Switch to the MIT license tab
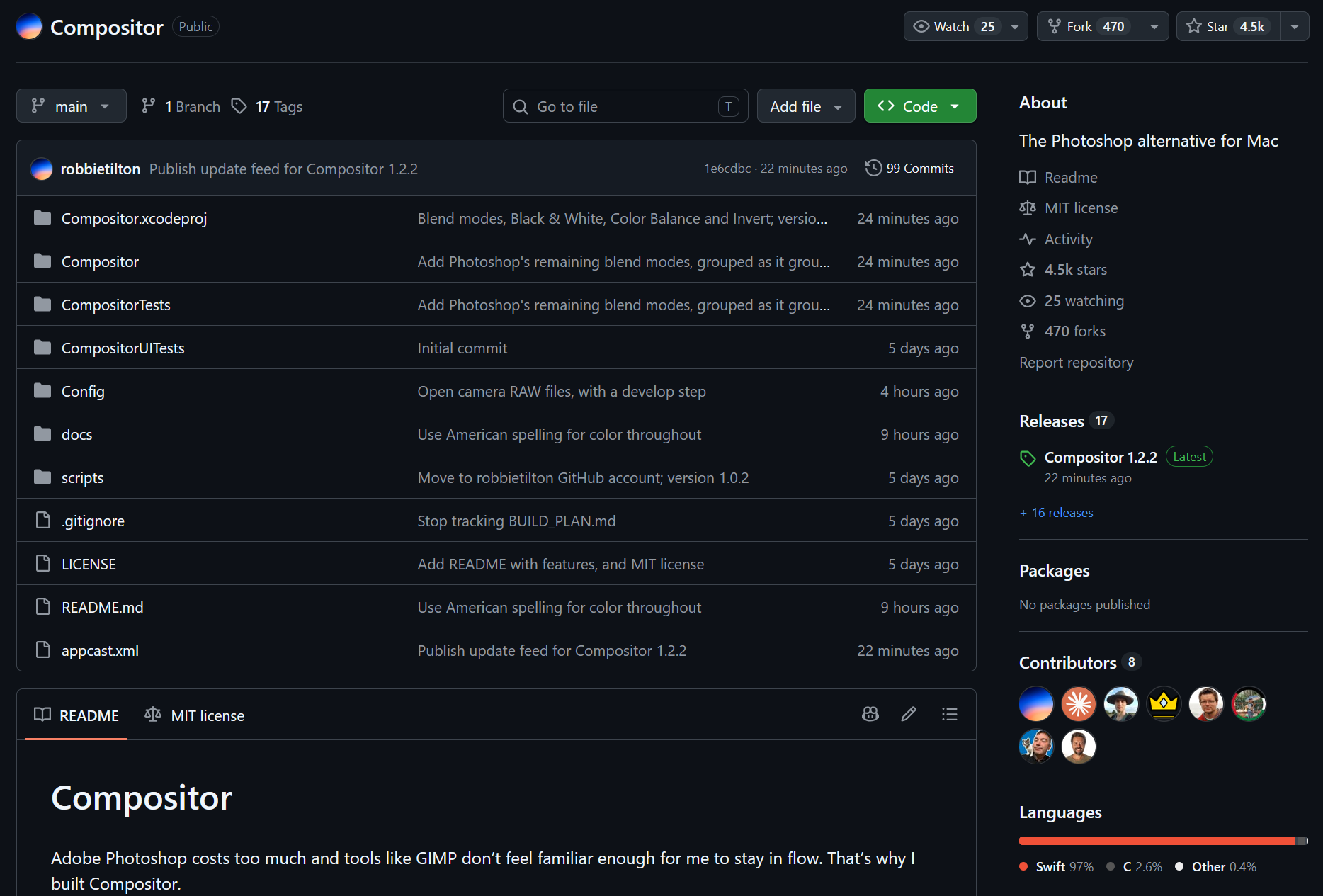Screen dimensions: 1323x896 (195, 715)
